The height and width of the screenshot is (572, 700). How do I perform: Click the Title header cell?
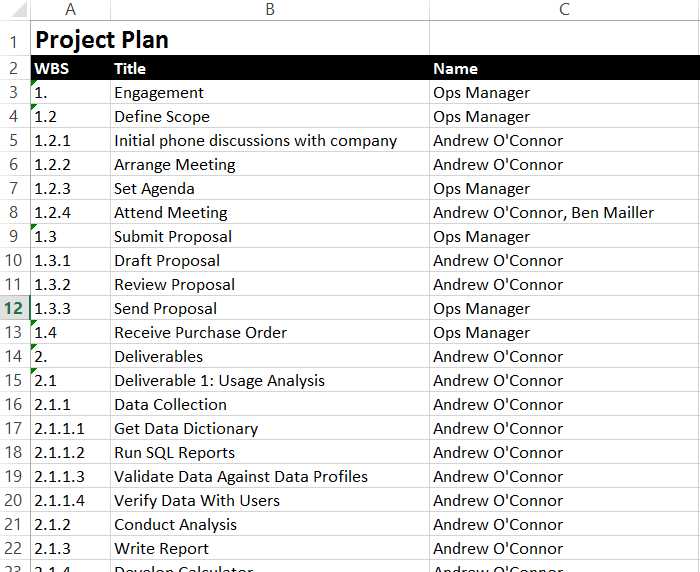[x=270, y=68]
